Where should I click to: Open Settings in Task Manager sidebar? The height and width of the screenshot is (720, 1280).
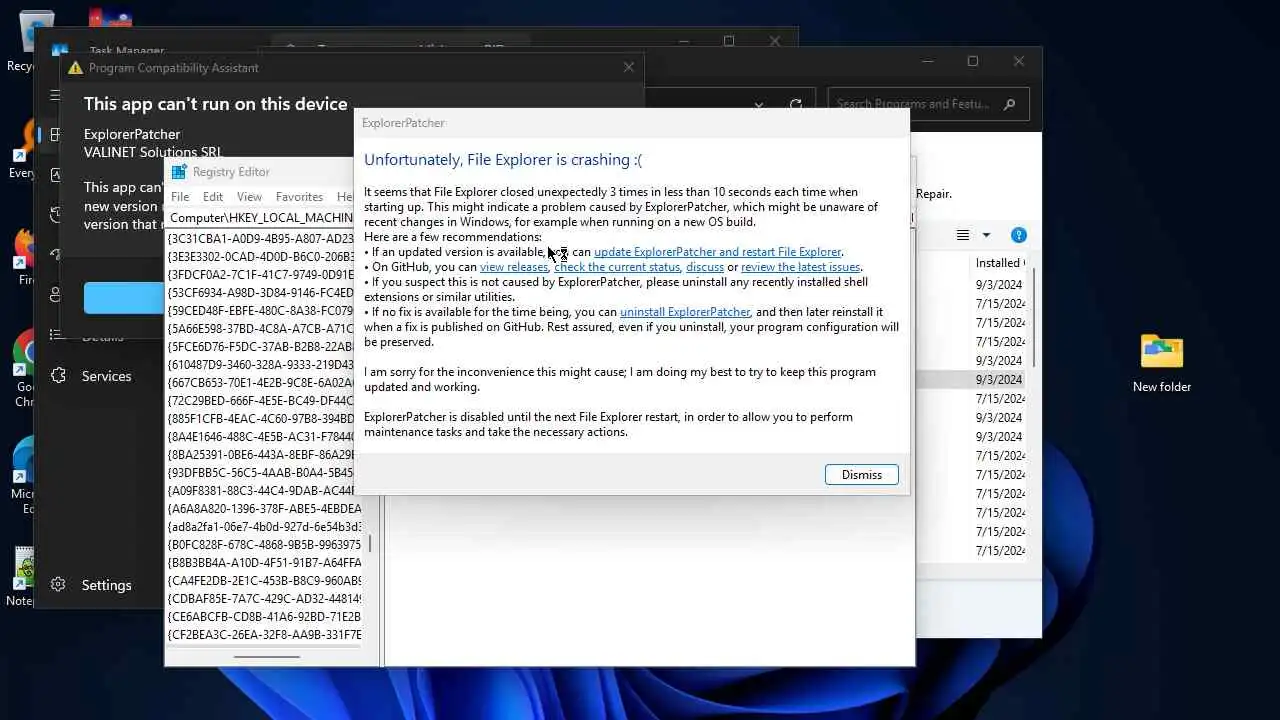pos(106,585)
